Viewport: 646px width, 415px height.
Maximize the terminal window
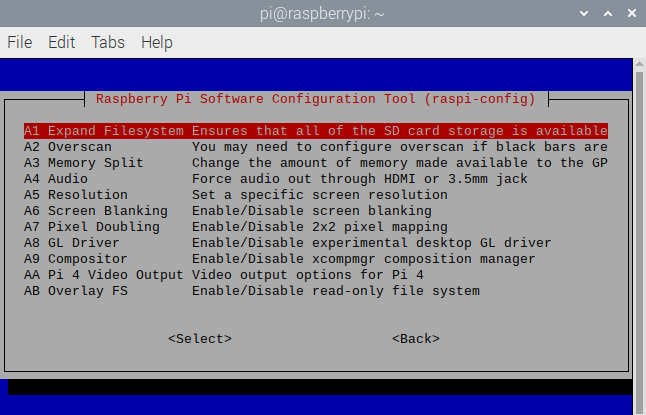[x=604, y=14]
